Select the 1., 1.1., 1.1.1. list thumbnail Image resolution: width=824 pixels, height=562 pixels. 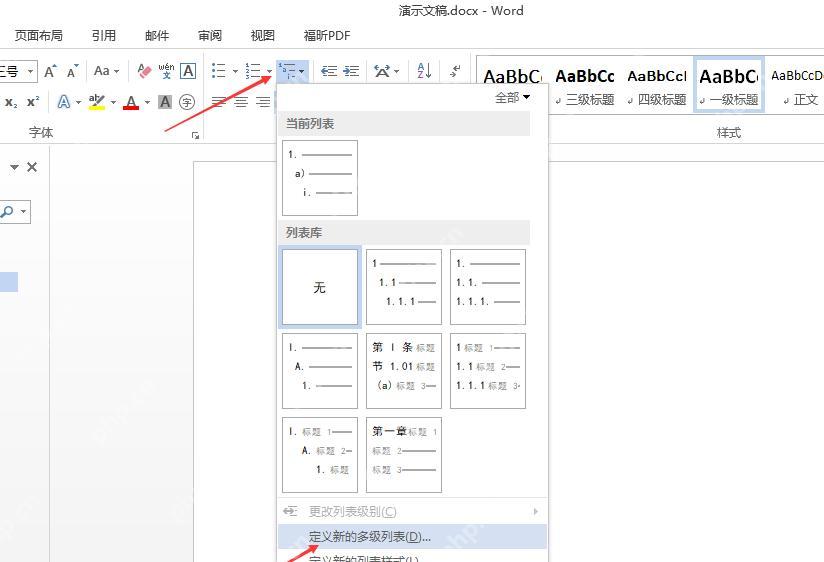488,287
